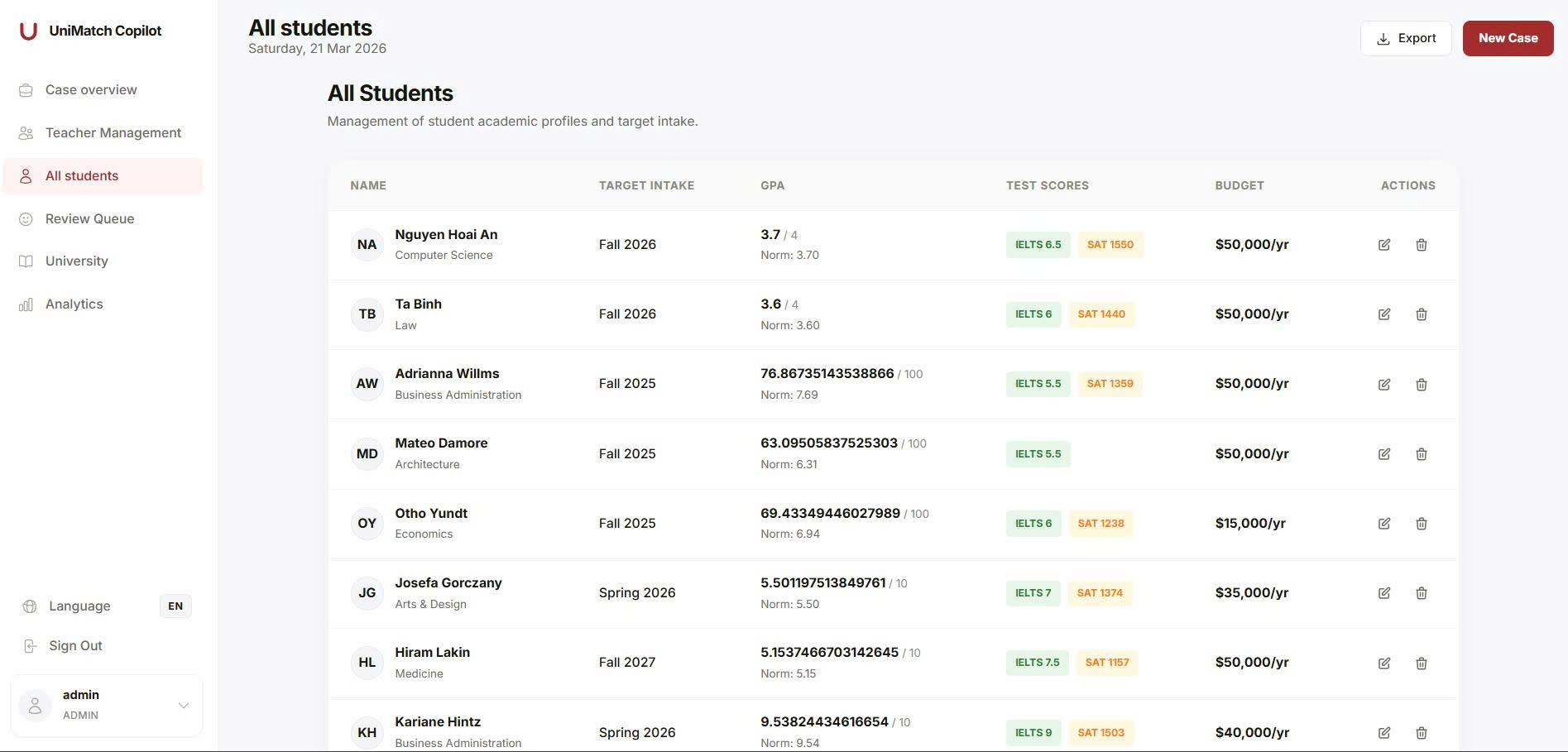Click the SAT 1550 badge
Image resolution: width=1568 pixels, height=752 pixels.
[x=1110, y=245]
